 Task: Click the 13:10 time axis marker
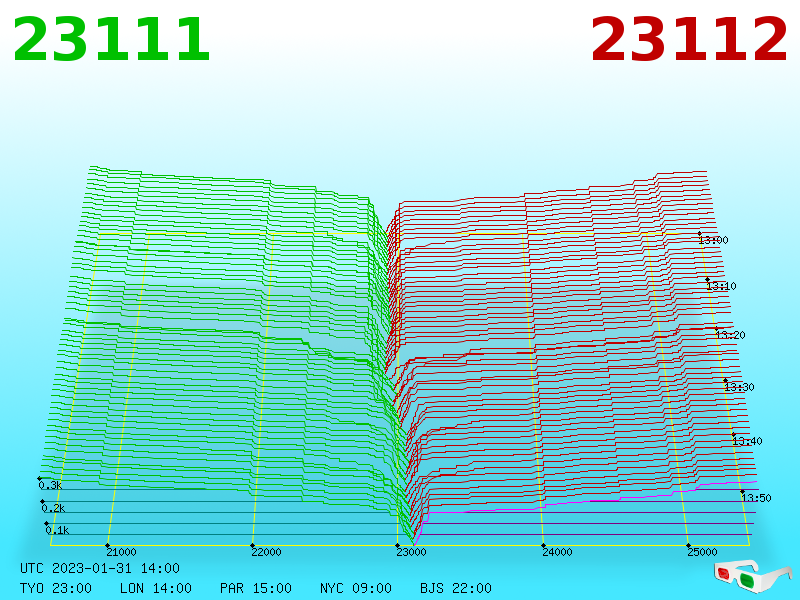pos(721,286)
